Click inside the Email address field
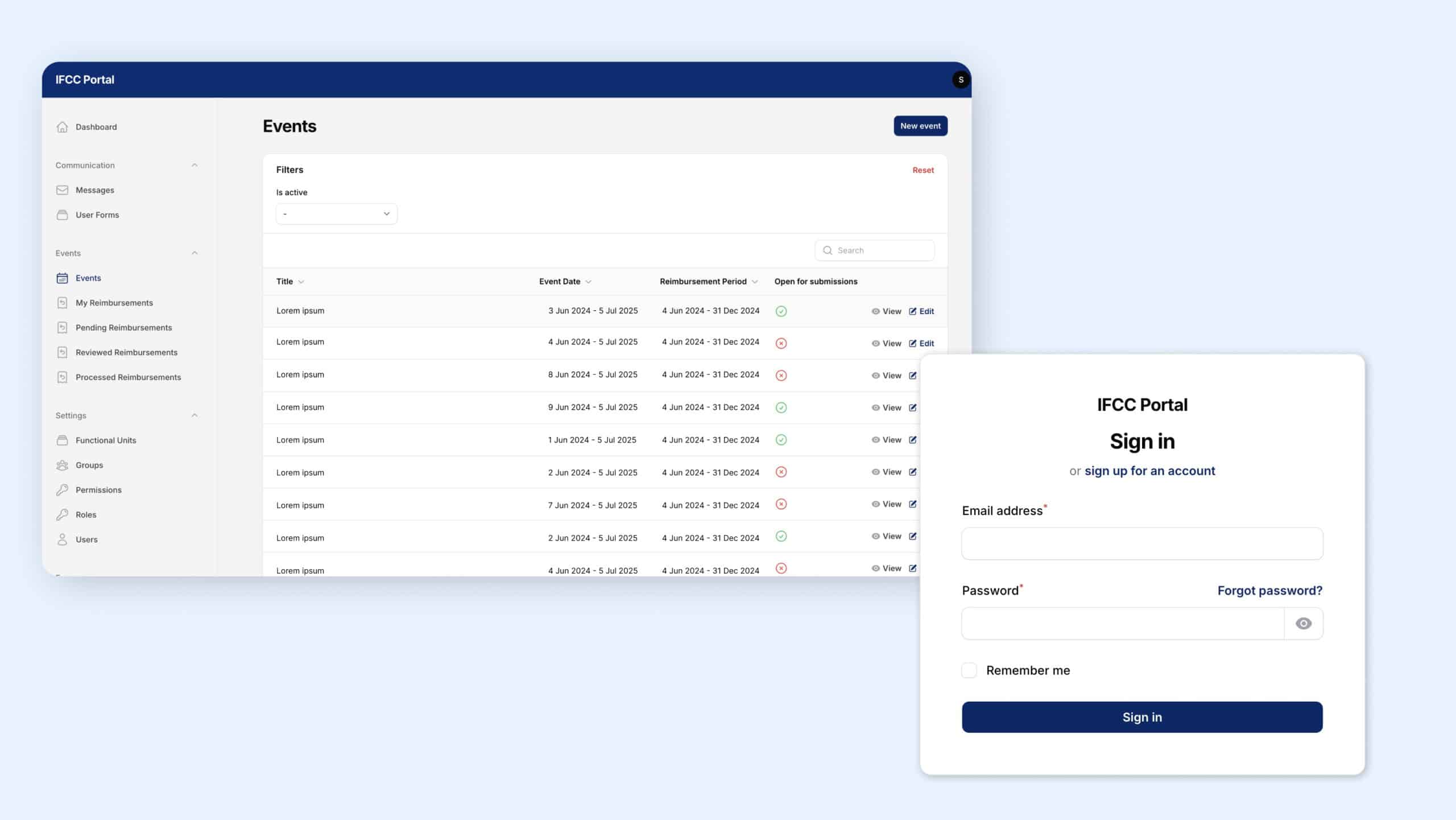The height and width of the screenshot is (820, 1456). tap(1141, 543)
